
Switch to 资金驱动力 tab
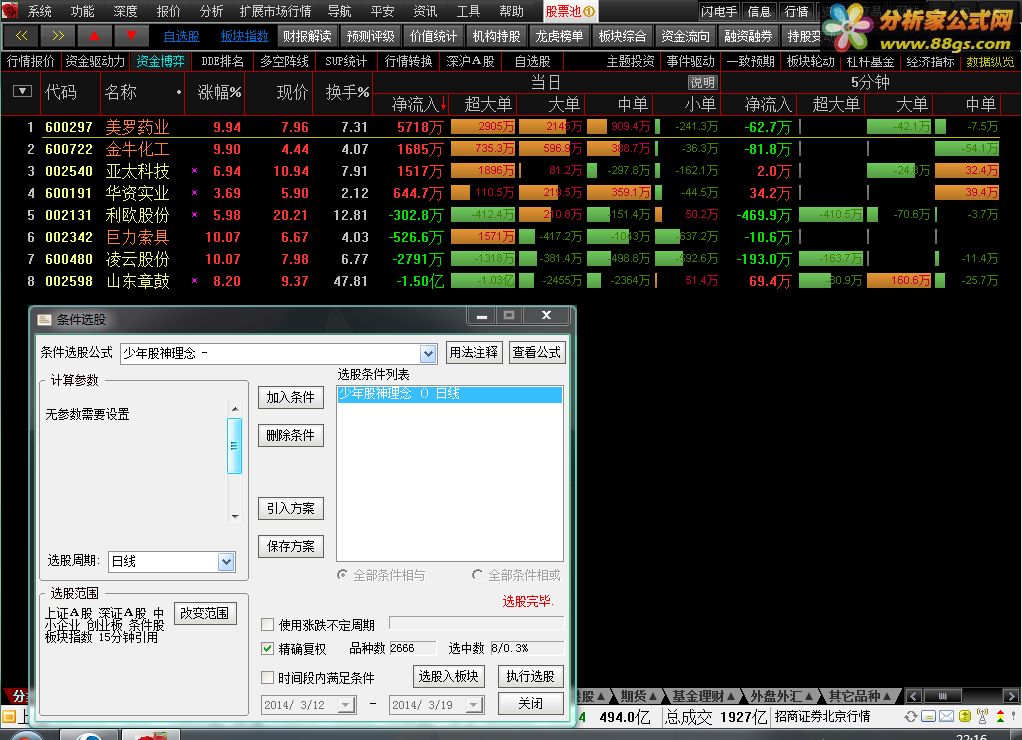click(x=95, y=61)
